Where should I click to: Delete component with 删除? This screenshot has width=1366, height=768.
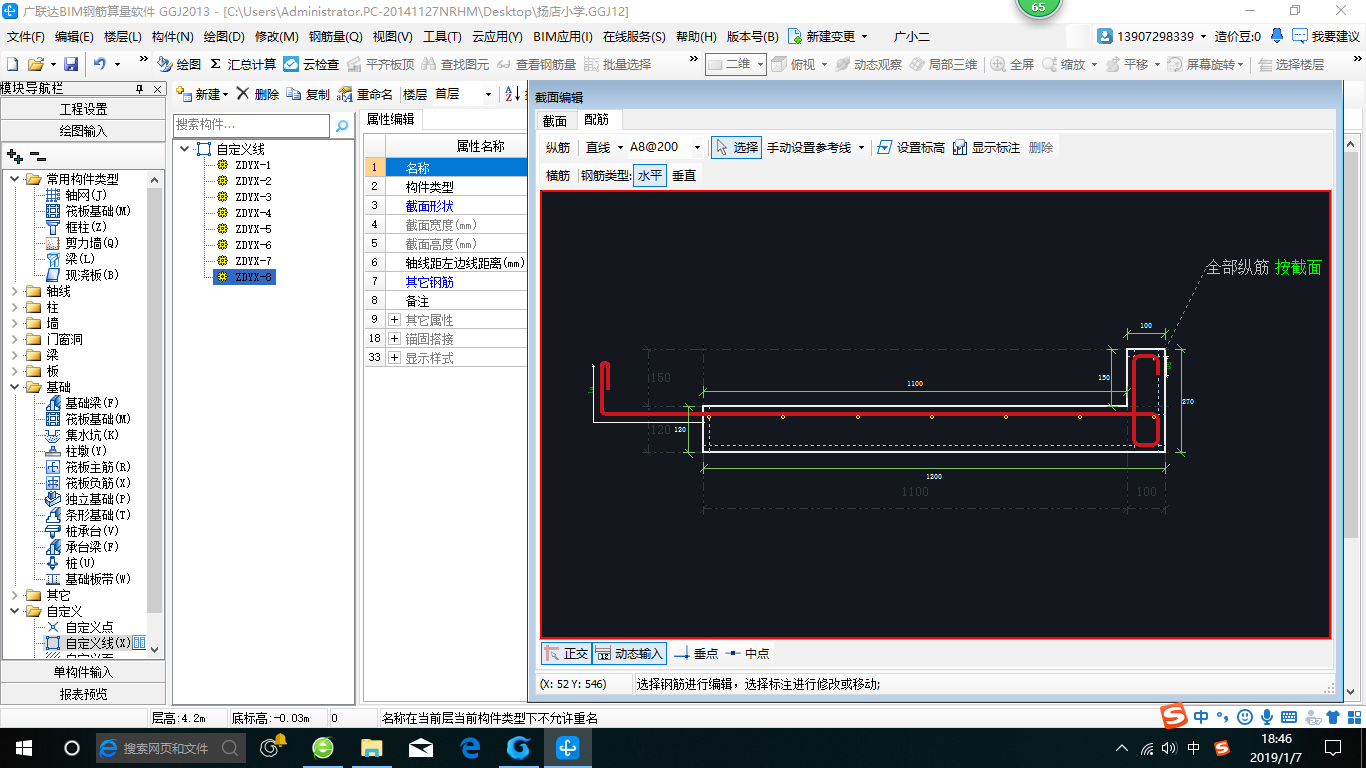pyautogui.click(x=258, y=94)
